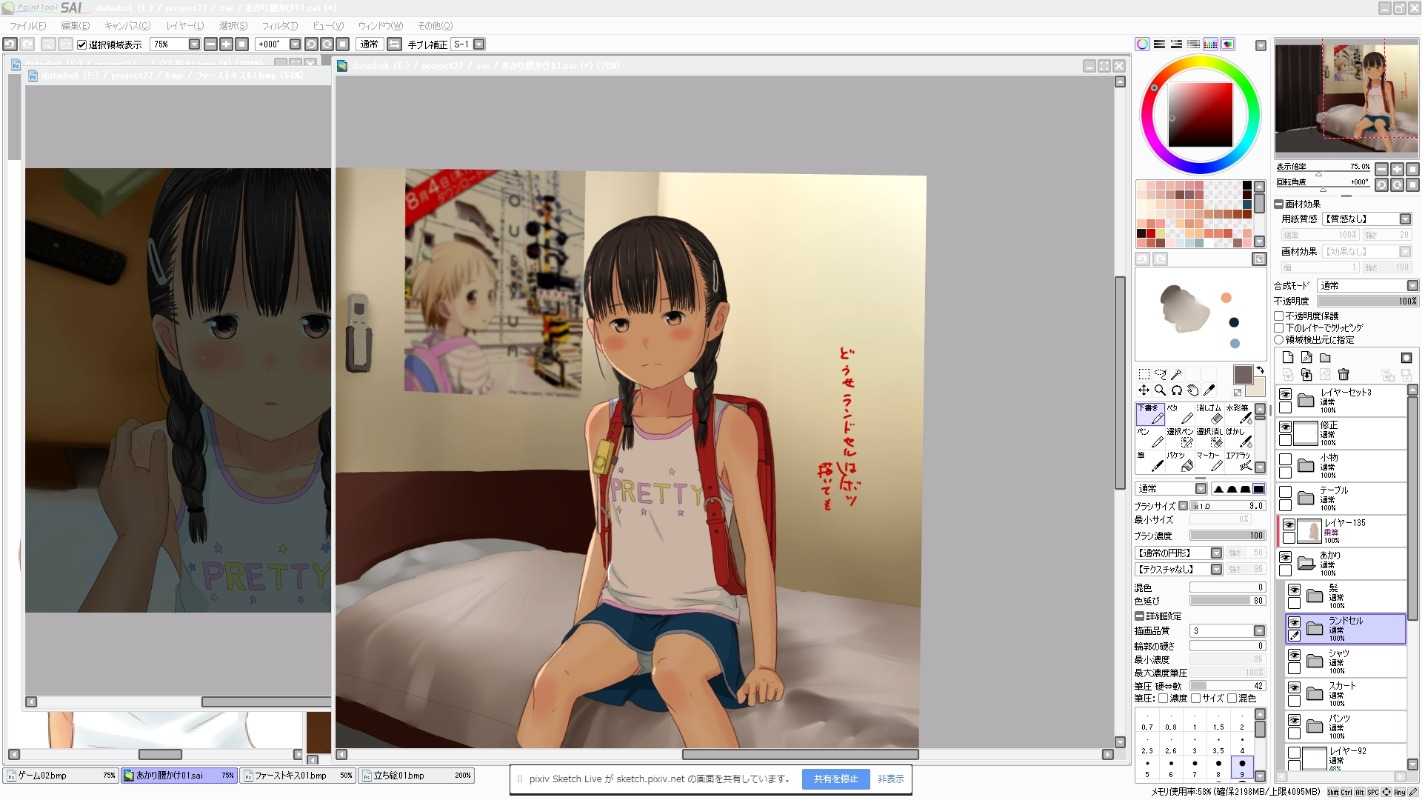Collapse the 詳細設定 section

1140,616
